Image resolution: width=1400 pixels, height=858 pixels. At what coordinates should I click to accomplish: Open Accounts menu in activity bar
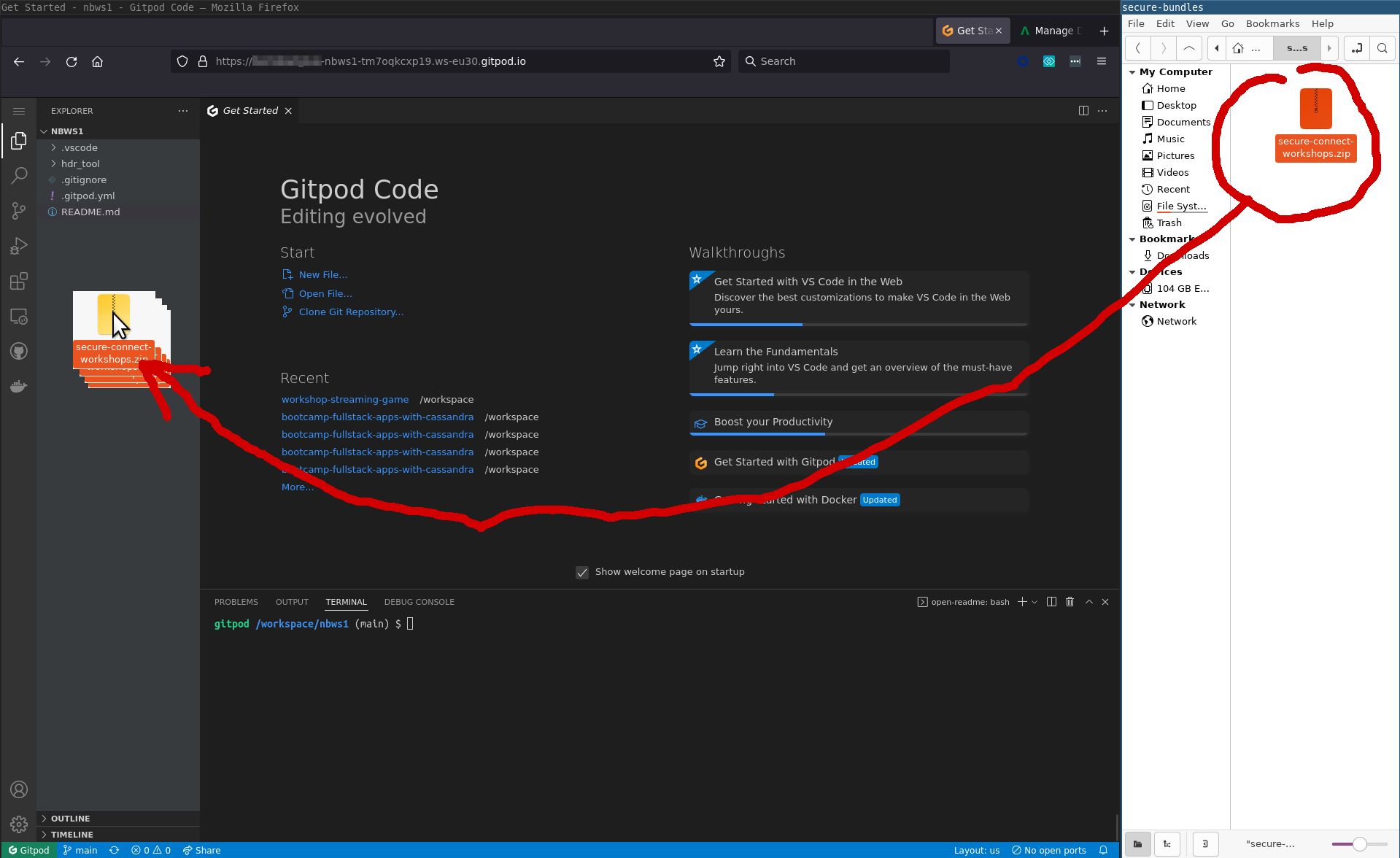(19, 789)
